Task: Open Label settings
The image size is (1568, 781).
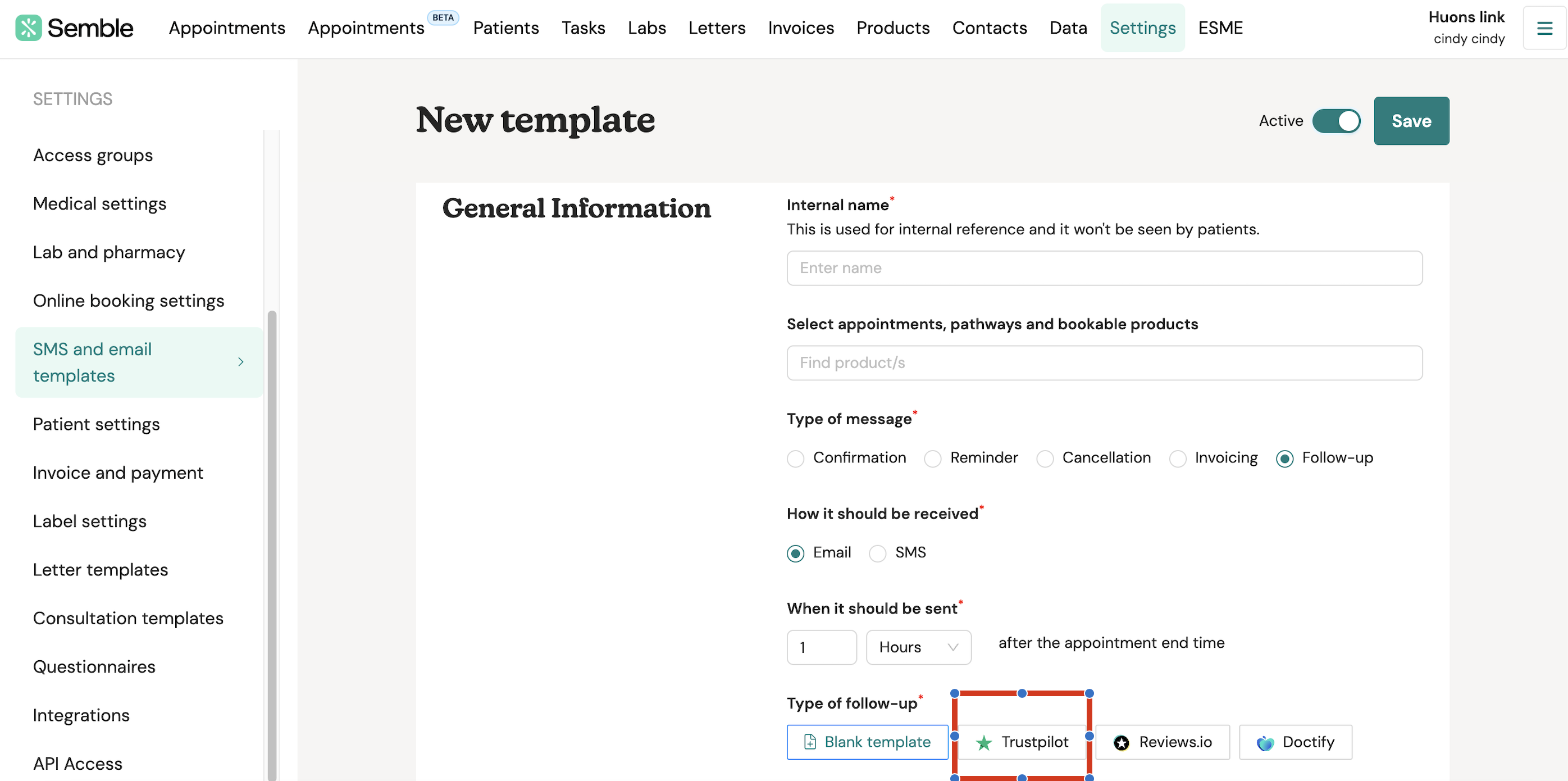Action: 89,521
